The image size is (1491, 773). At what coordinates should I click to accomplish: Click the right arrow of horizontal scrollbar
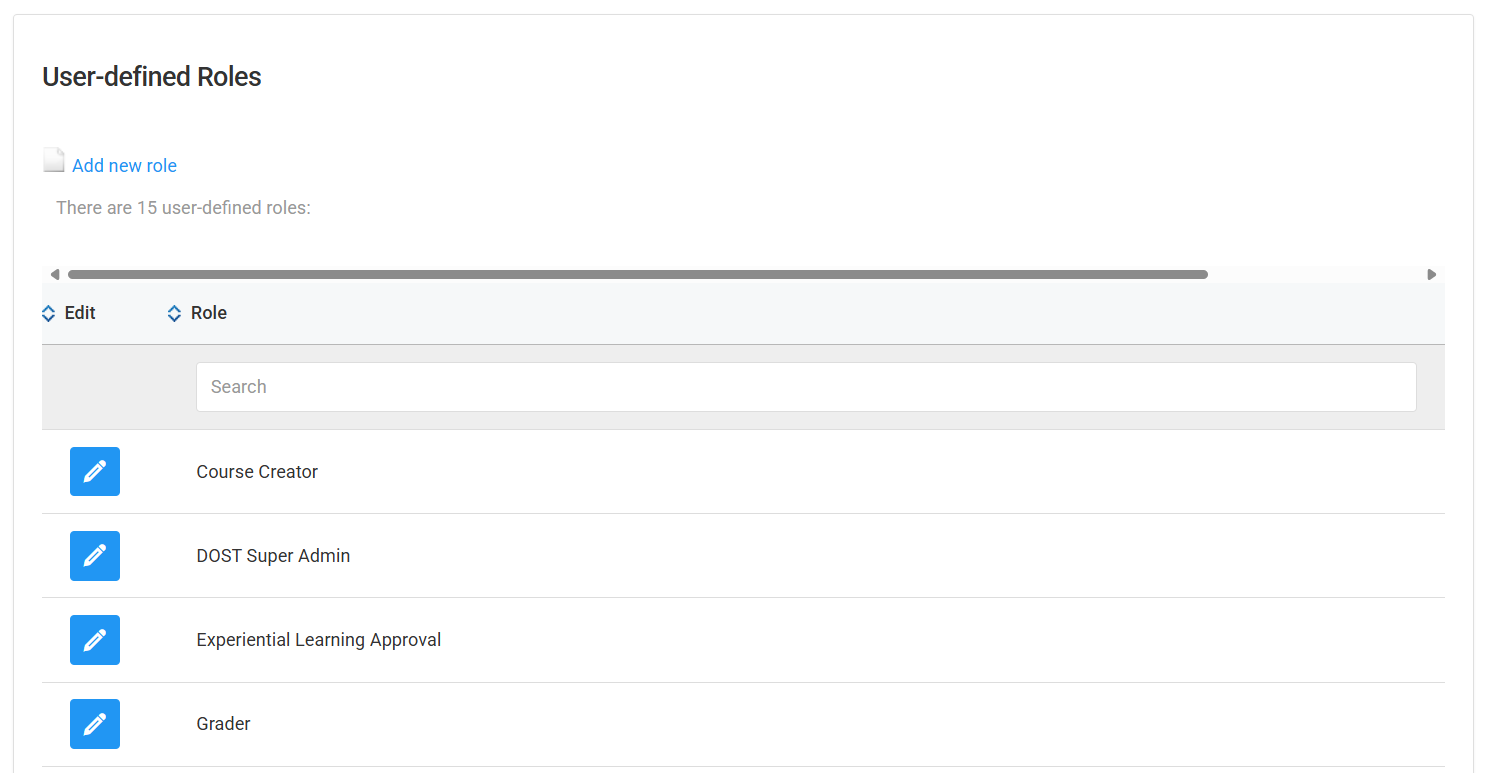click(x=1431, y=274)
